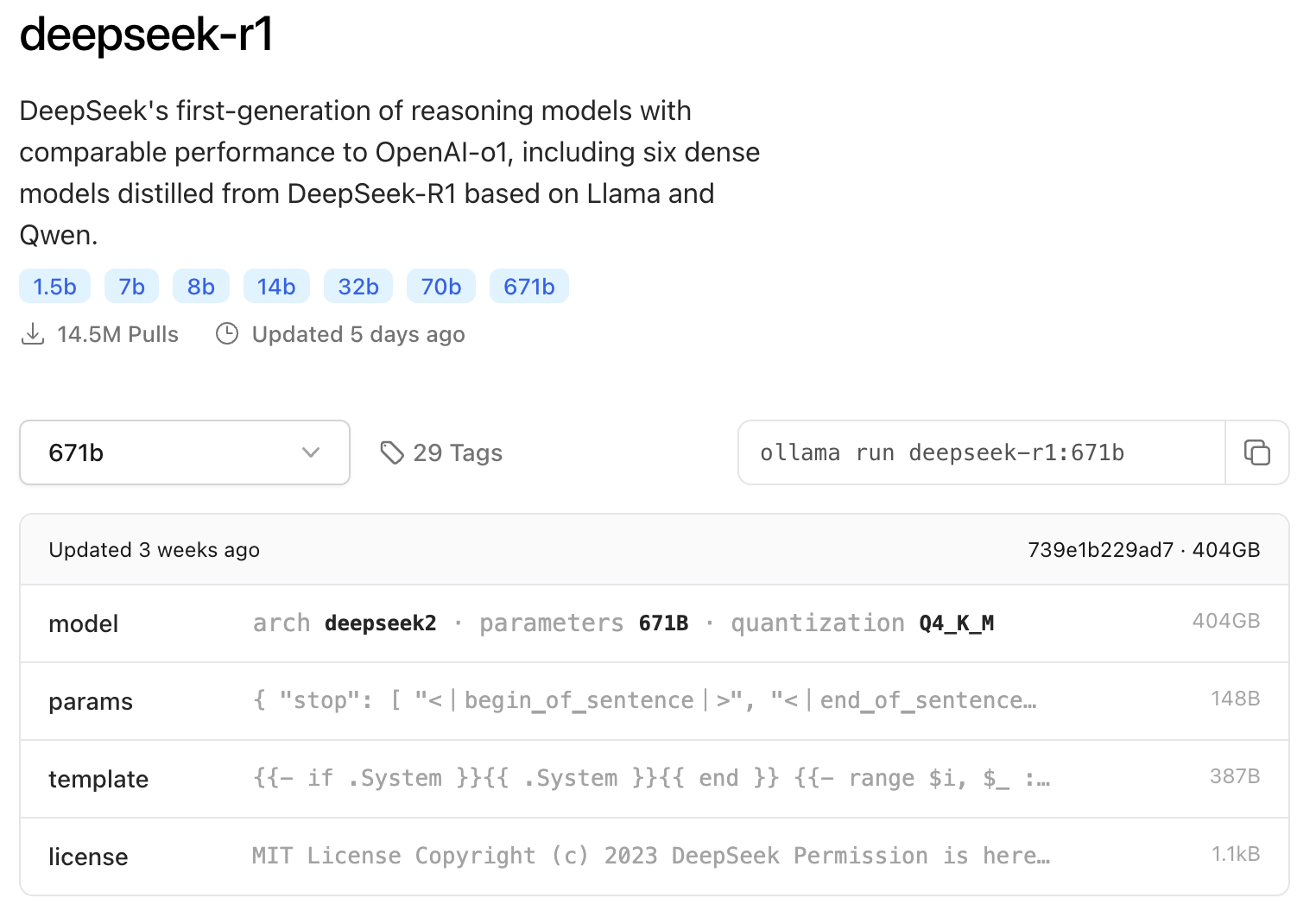Click the download pulls icon

coord(33,334)
